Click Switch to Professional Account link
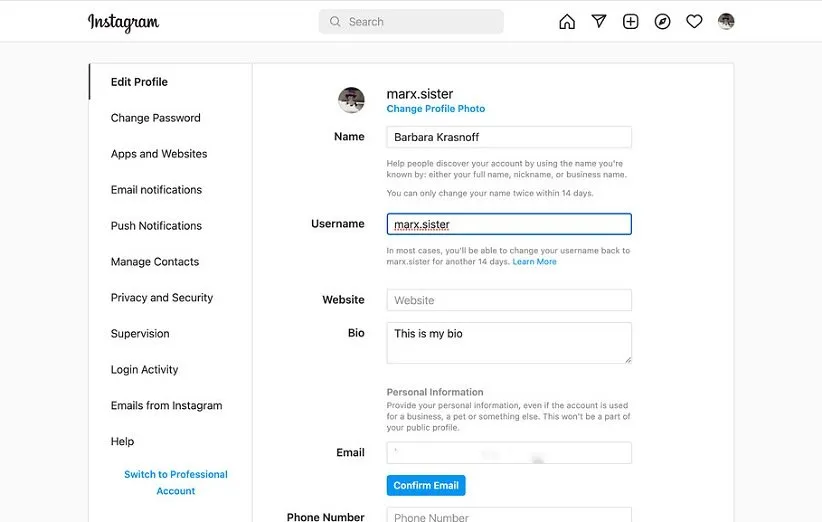Viewport: 822px width, 522px height. (176, 483)
